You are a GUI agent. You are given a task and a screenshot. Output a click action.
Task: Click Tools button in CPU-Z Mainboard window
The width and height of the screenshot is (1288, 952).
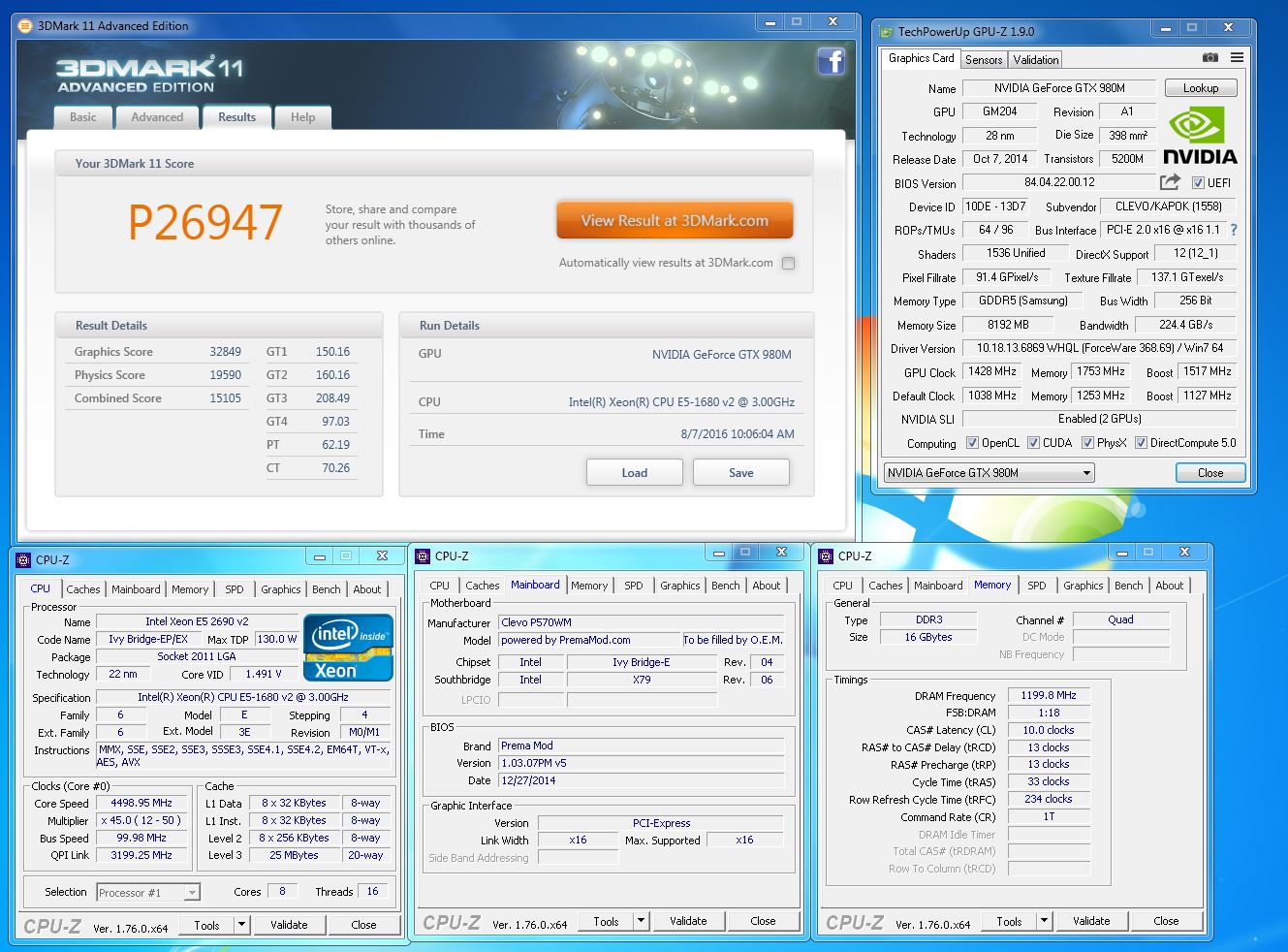click(x=607, y=921)
